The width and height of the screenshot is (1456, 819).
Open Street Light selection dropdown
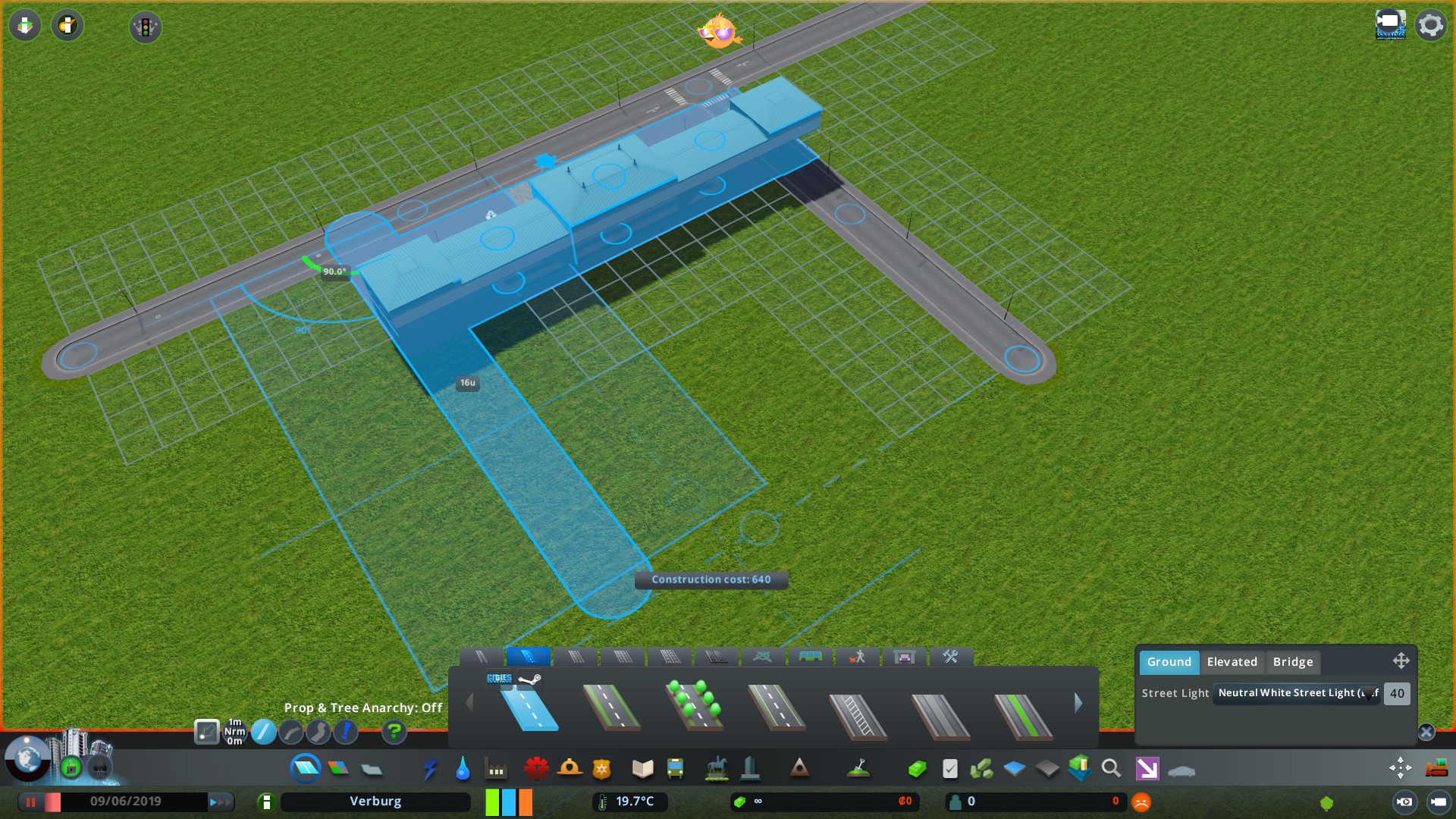[1296, 693]
